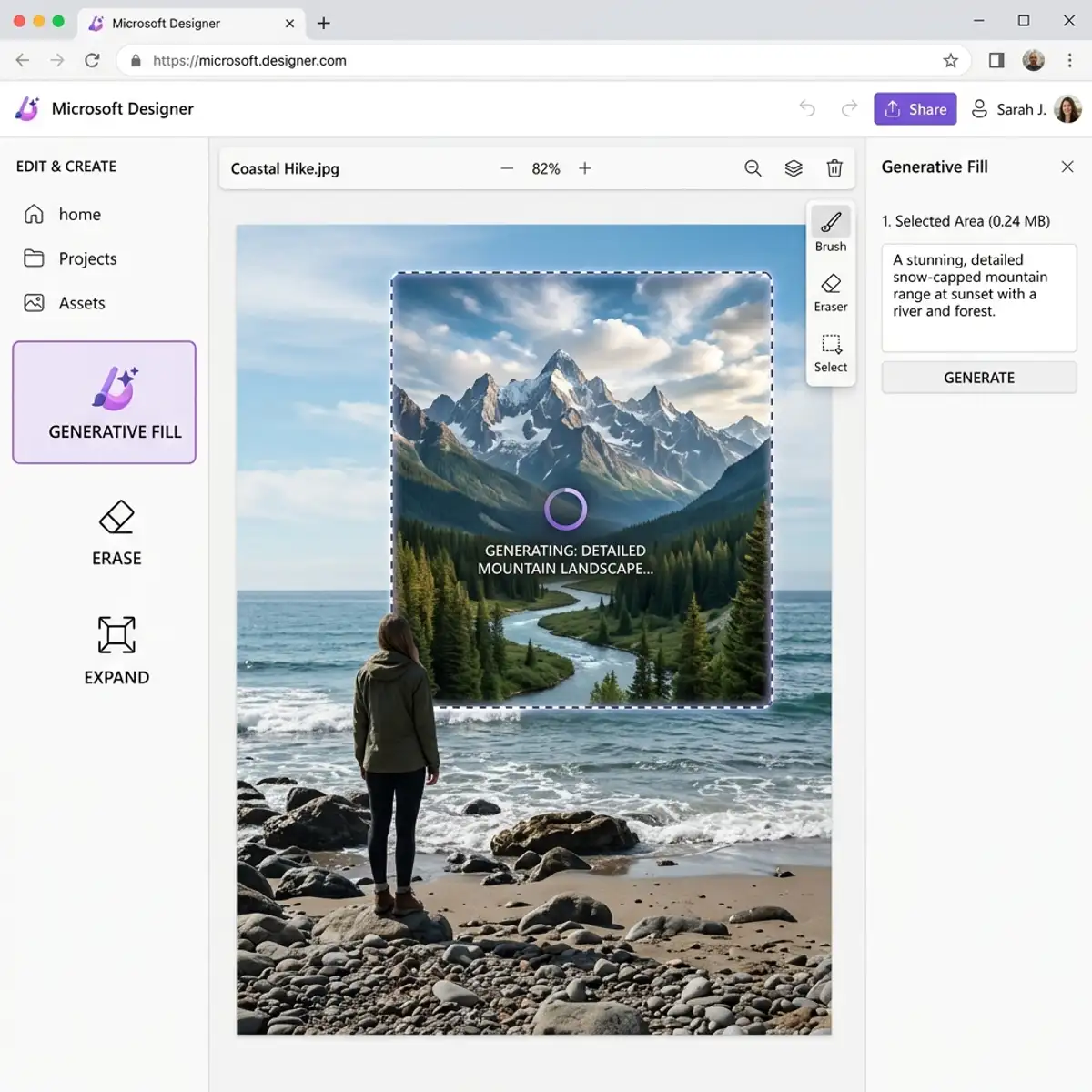Click the Share button
Screen dimensions: 1092x1092
(915, 109)
